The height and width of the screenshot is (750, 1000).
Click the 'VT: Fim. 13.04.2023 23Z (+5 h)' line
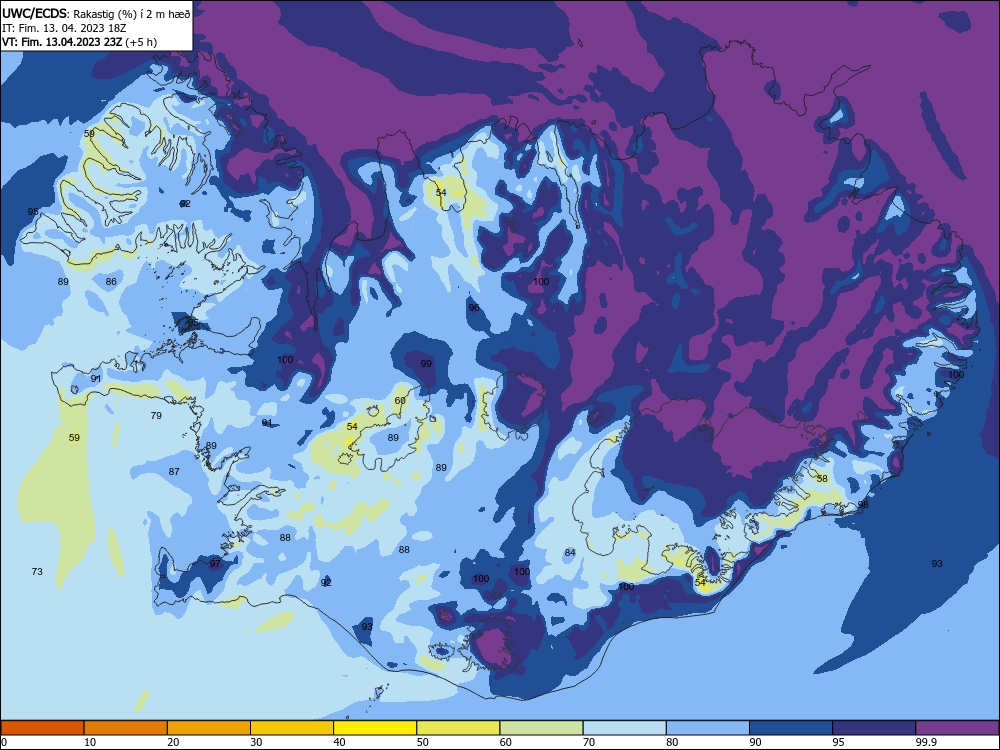pyautogui.click(x=79, y=42)
